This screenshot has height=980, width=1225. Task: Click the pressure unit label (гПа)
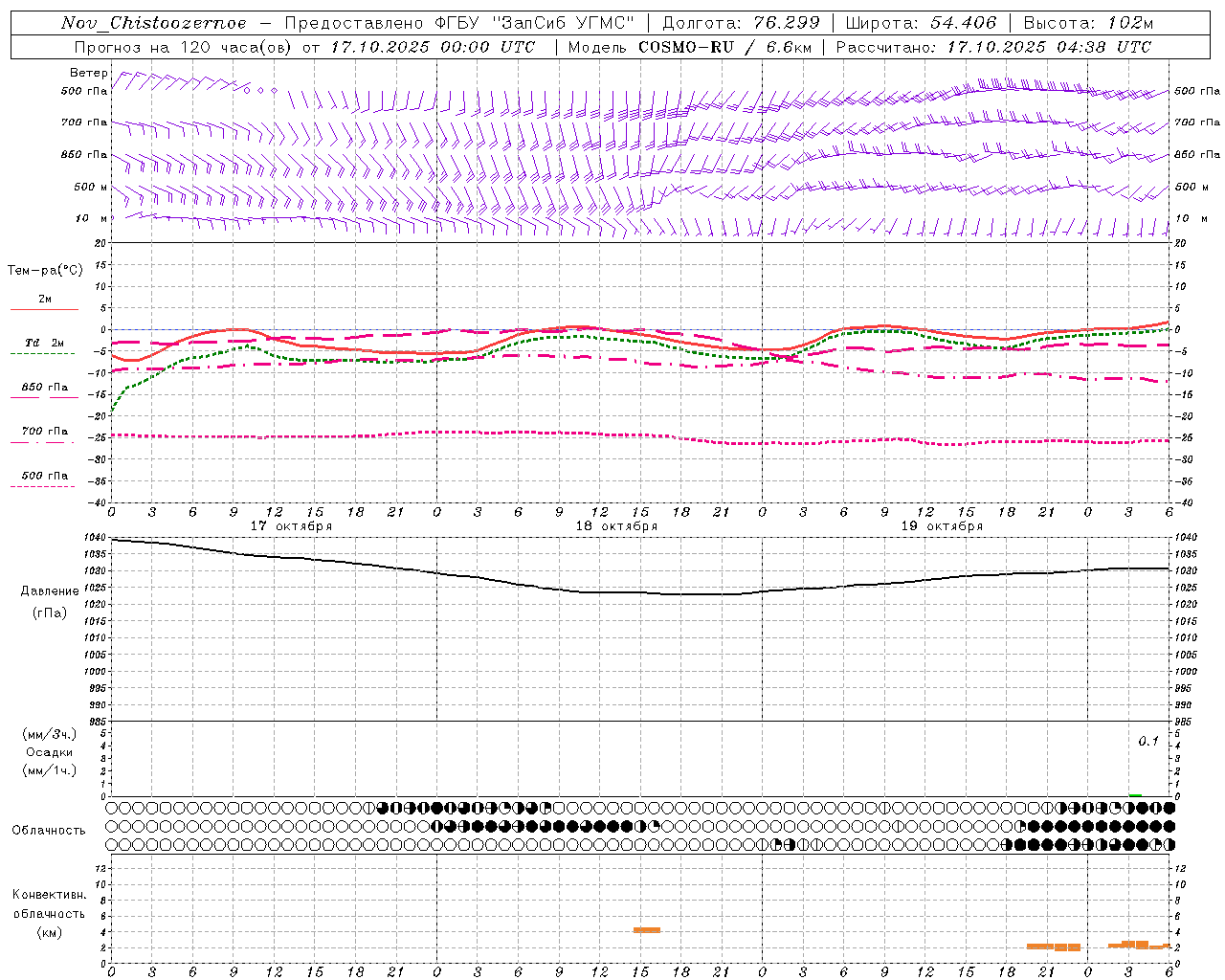pyautogui.click(x=50, y=612)
